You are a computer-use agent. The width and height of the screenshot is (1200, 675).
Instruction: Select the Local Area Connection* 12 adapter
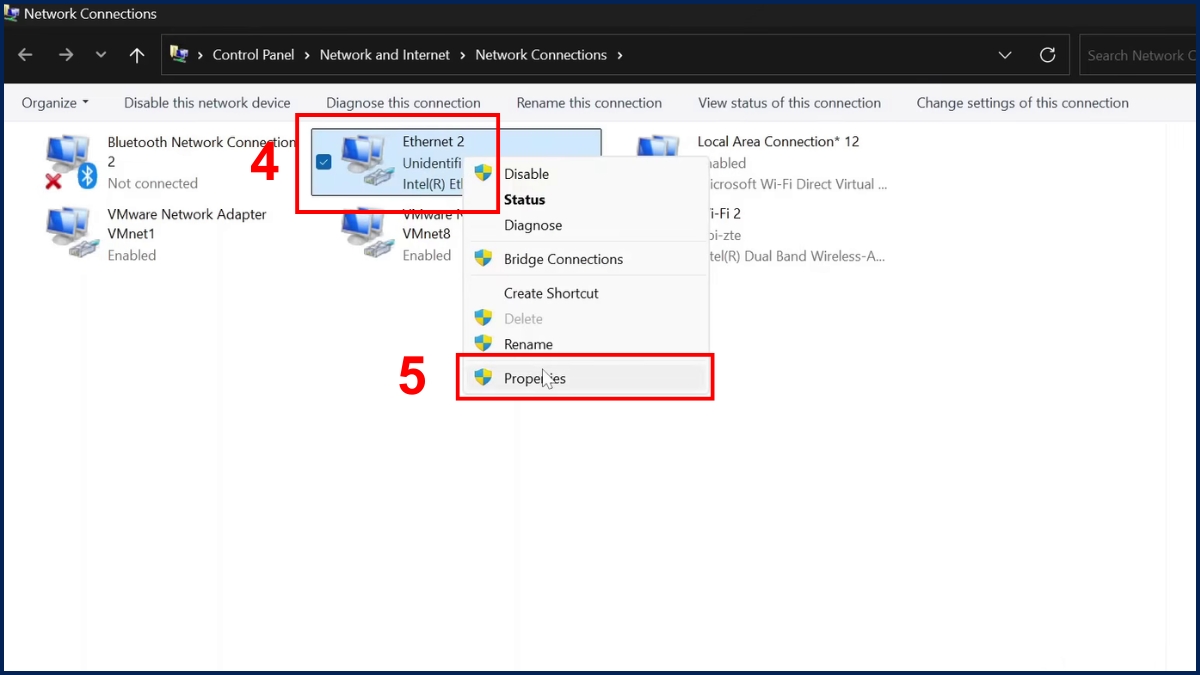pyautogui.click(x=777, y=142)
